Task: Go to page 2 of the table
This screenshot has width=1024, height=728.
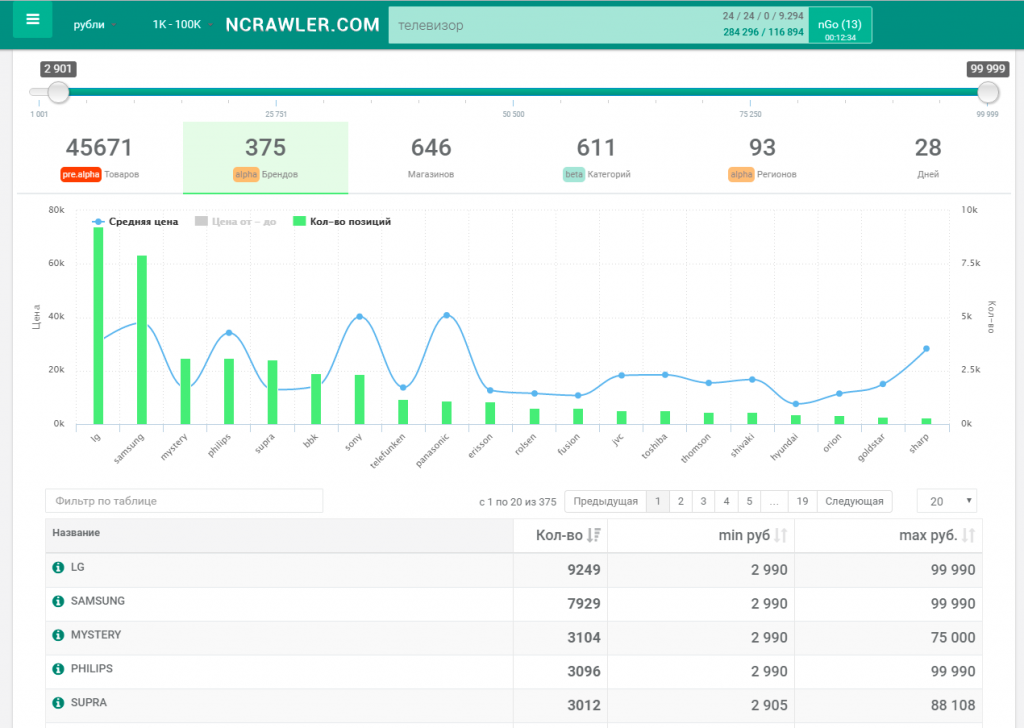Action: (680, 501)
